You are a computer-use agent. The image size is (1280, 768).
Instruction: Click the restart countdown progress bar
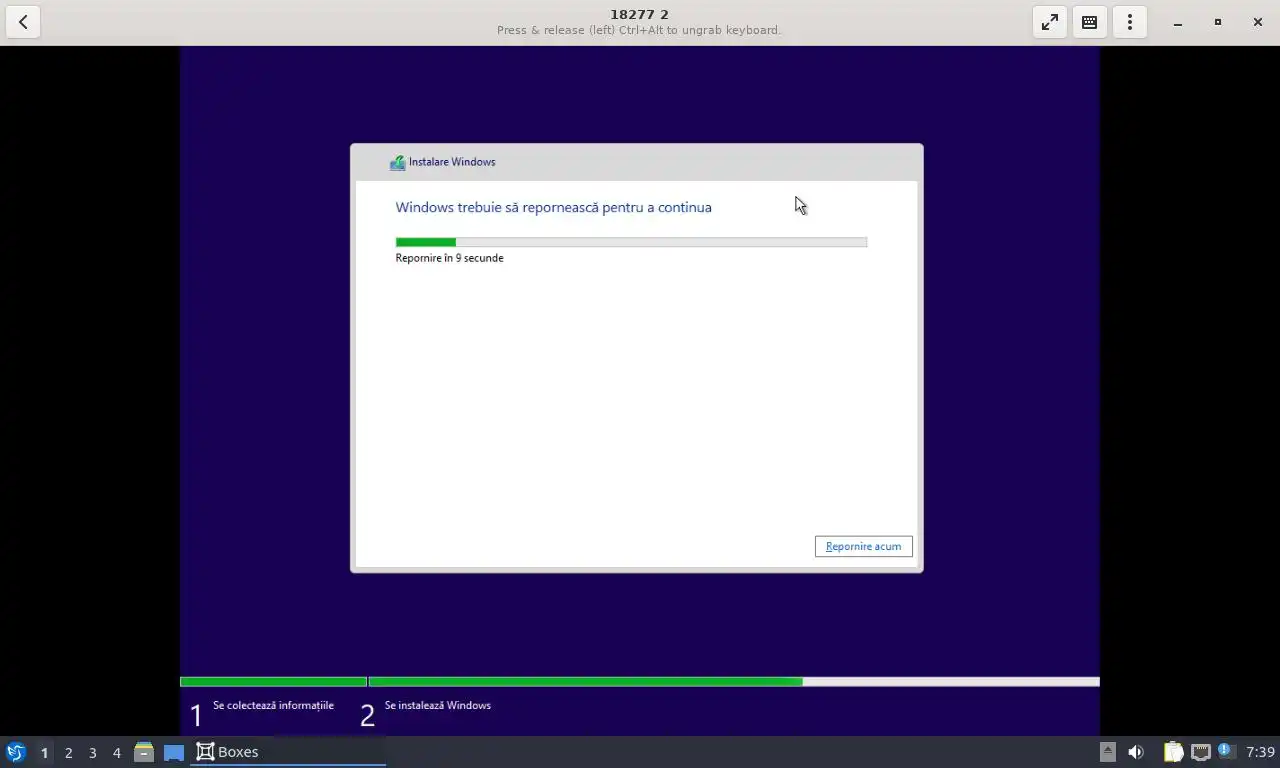pyautogui.click(x=631, y=242)
